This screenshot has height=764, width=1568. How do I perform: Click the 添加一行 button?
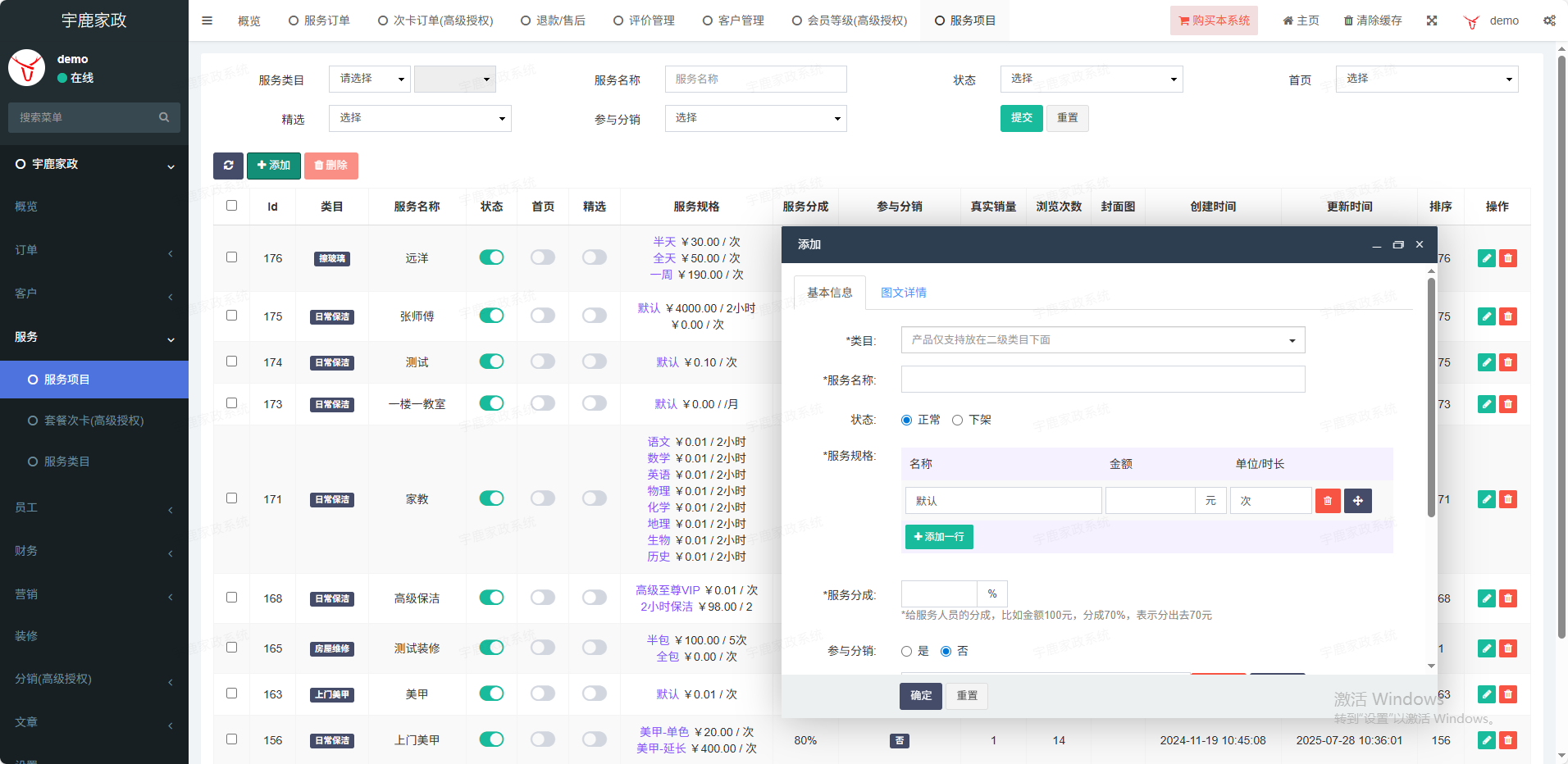pyautogui.click(x=939, y=537)
